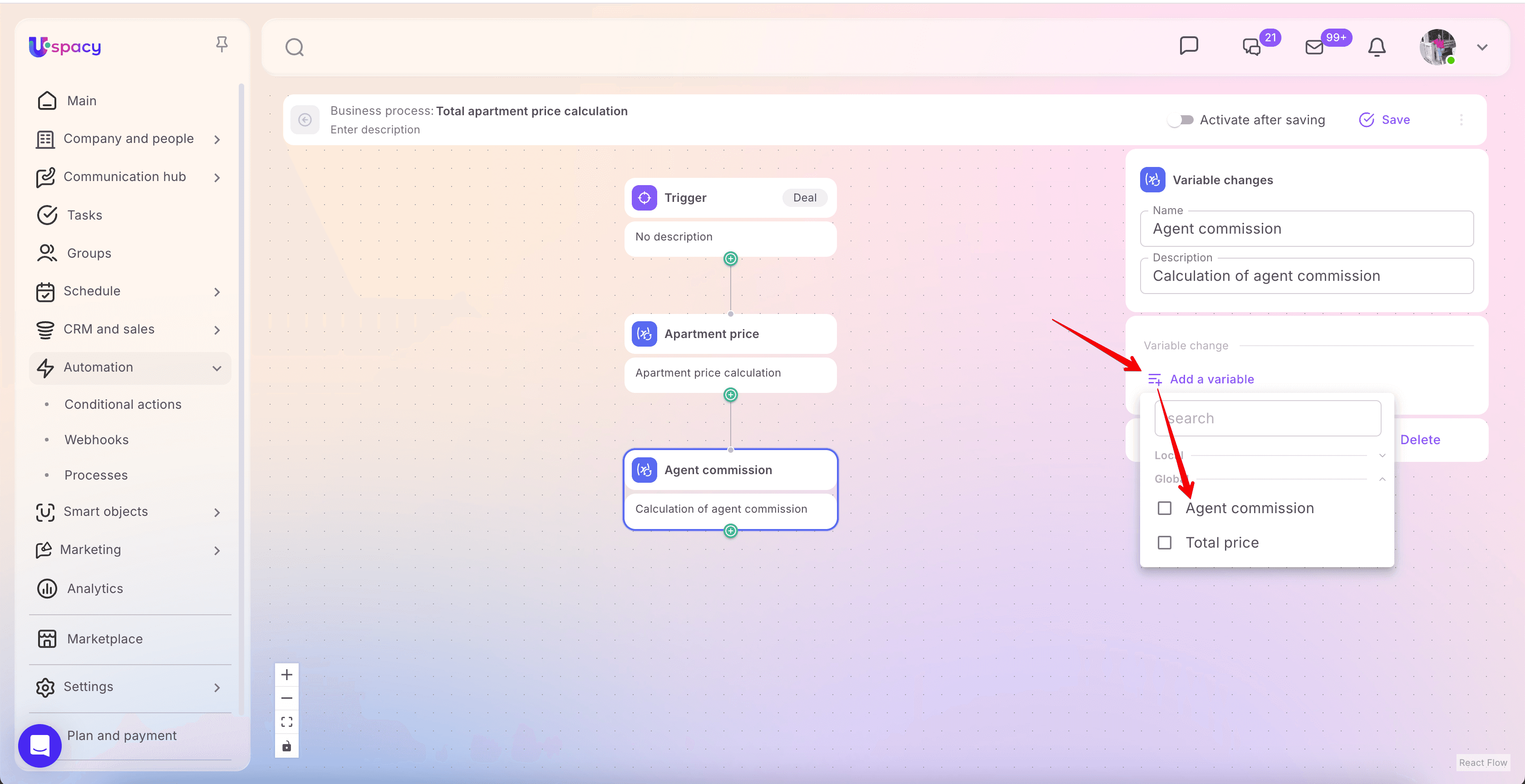Click the user profile avatar
This screenshot has height=784, width=1525.
tap(1437, 47)
